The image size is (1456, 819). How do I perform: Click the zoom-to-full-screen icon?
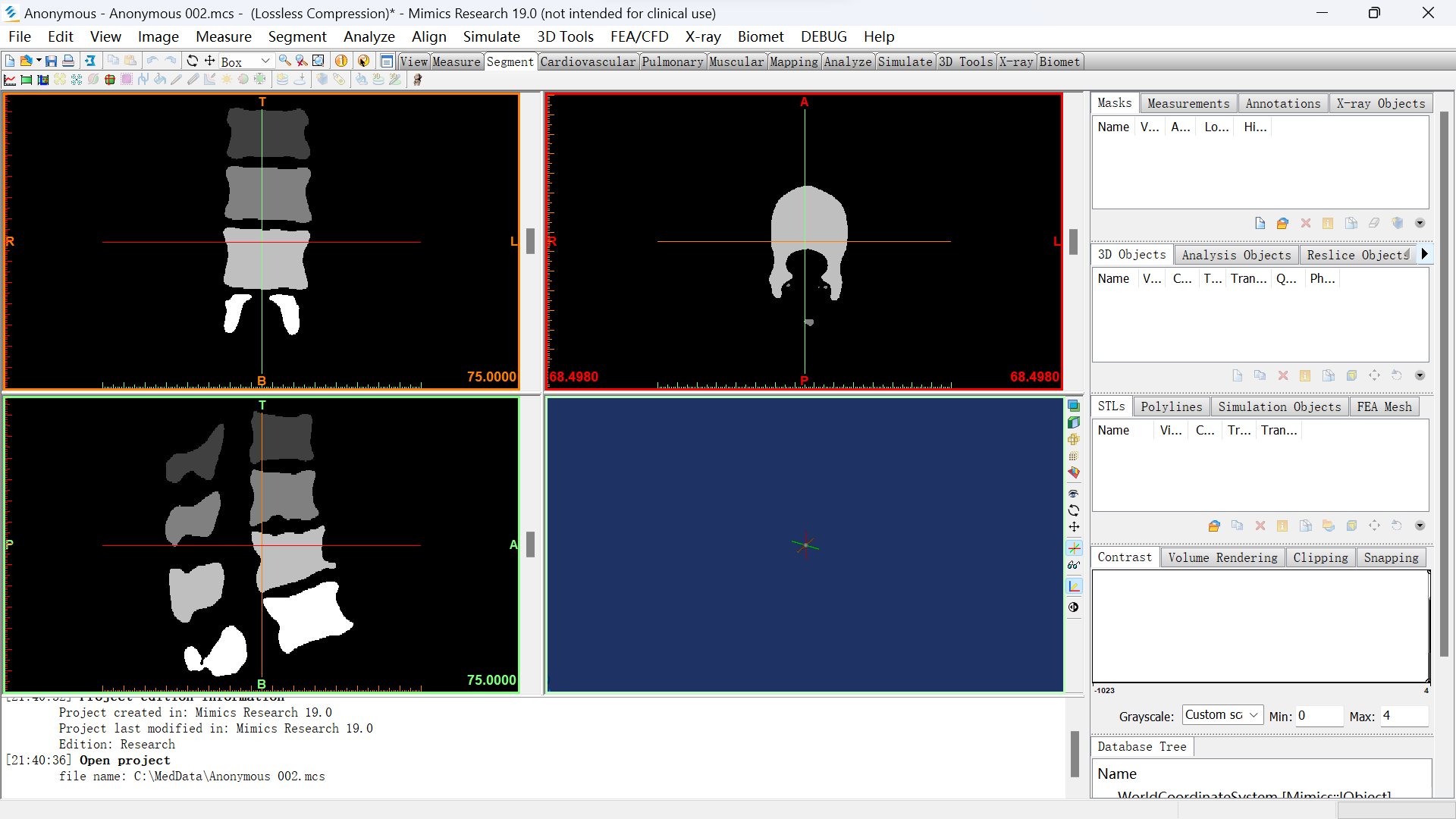point(318,61)
